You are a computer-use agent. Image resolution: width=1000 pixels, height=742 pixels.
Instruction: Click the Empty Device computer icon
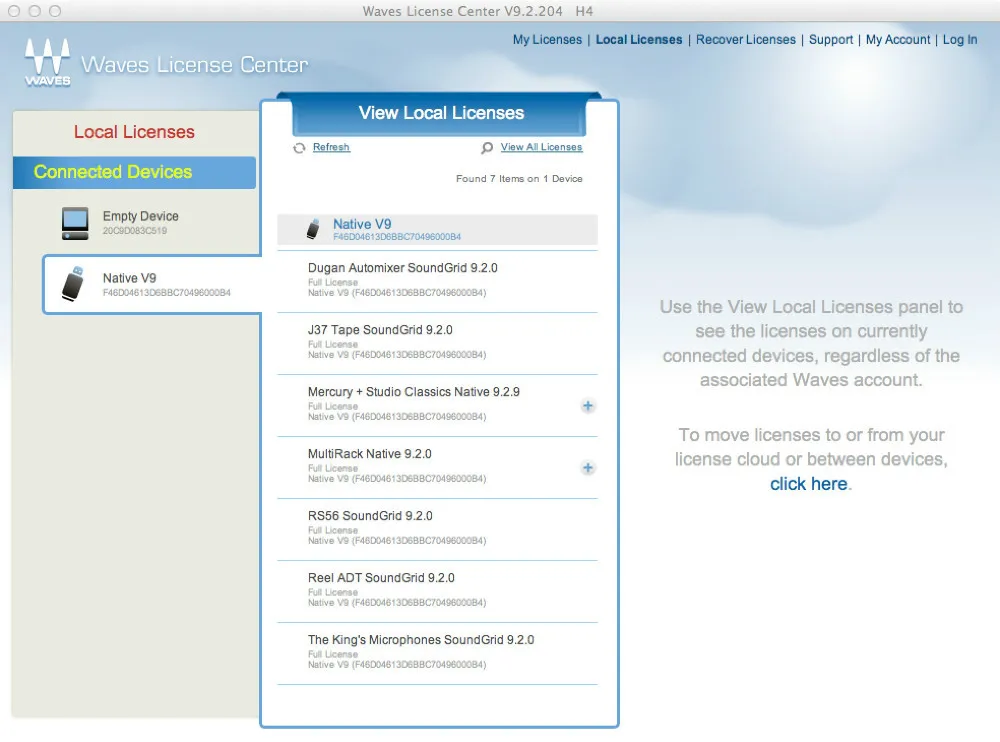point(75,223)
